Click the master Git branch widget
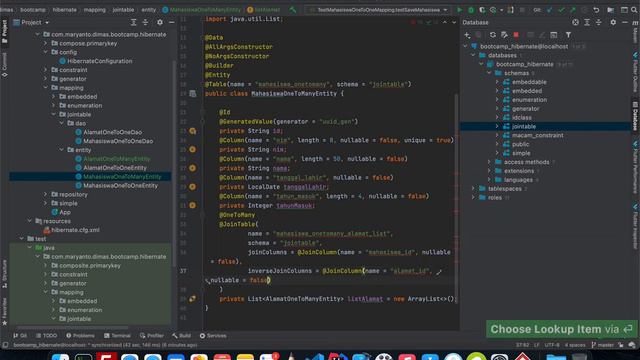 click(x=602, y=345)
